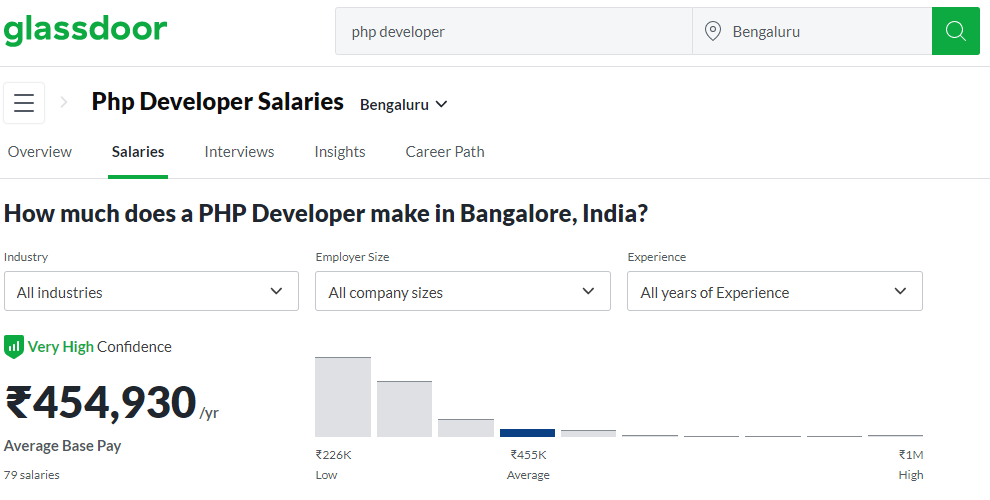Open the Insights tab
This screenshot has width=990, height=500.
[x=340, y=152]
